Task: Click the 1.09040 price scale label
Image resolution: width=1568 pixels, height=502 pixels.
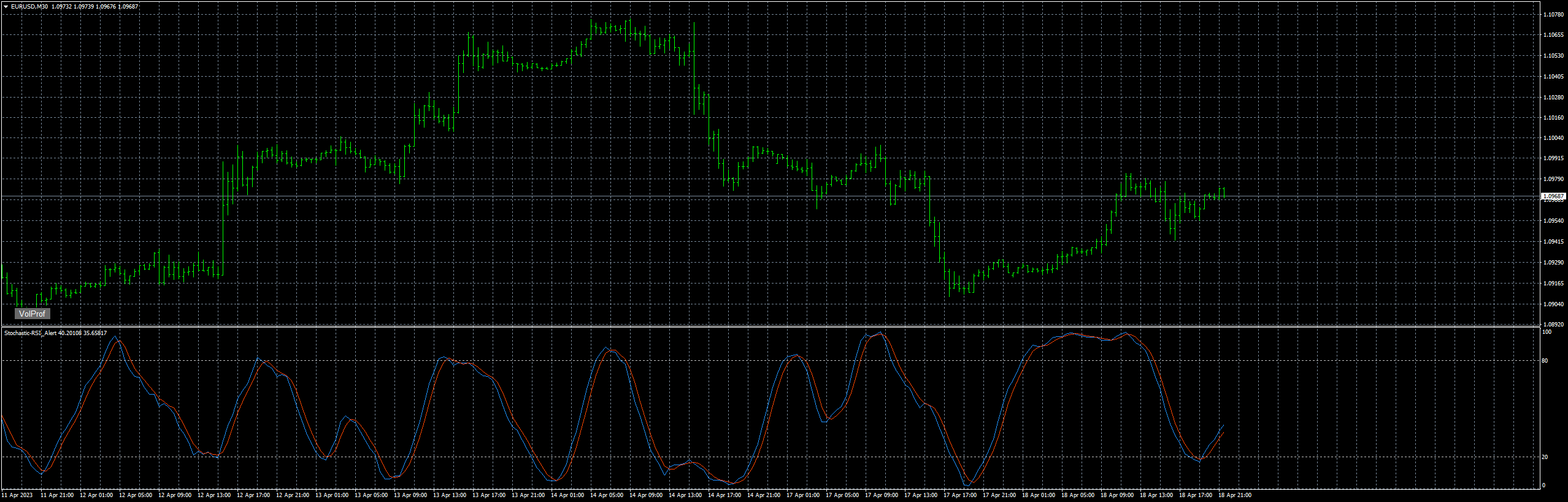Action: tap(1553, 304)
